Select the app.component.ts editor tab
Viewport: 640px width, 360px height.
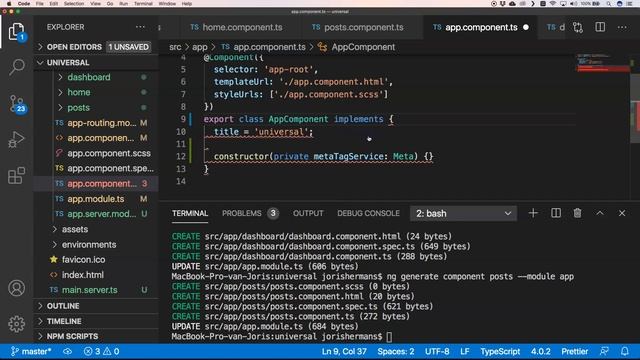click(481, 27)
